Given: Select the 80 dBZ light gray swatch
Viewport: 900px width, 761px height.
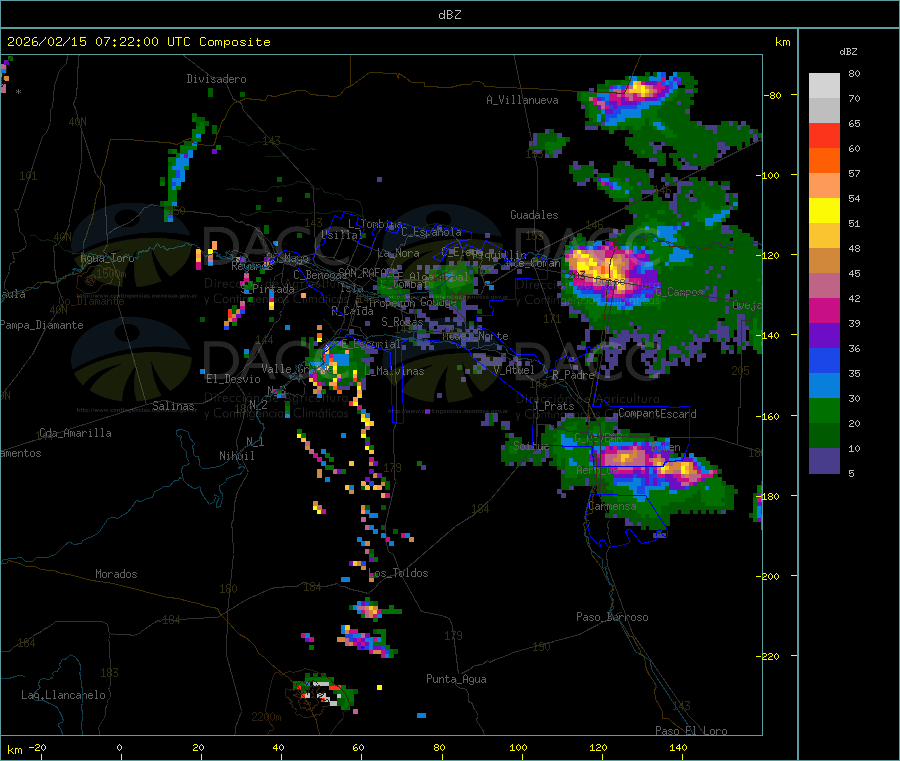Looking at the screenshot, I should point(824,86).
